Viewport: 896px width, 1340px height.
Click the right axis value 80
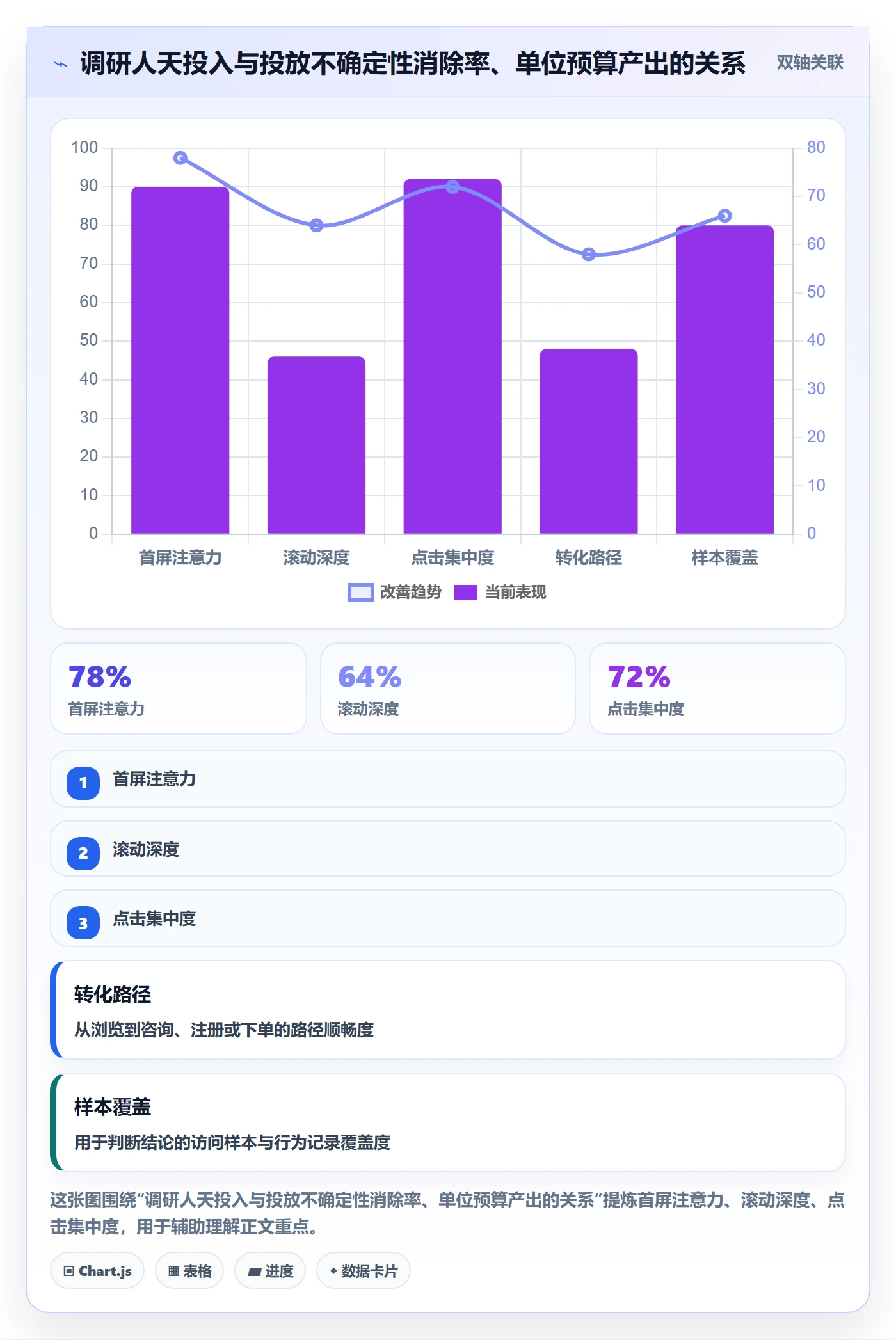(816, 148)
